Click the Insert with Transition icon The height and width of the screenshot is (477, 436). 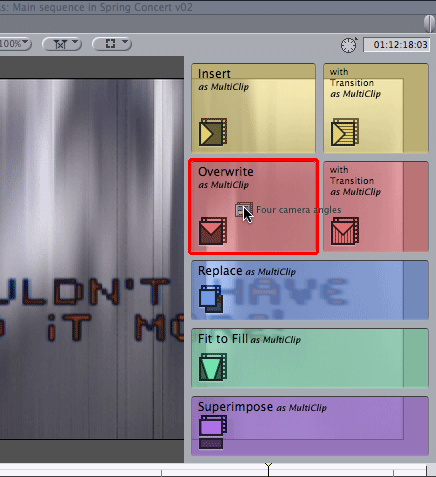coord(345,132)
